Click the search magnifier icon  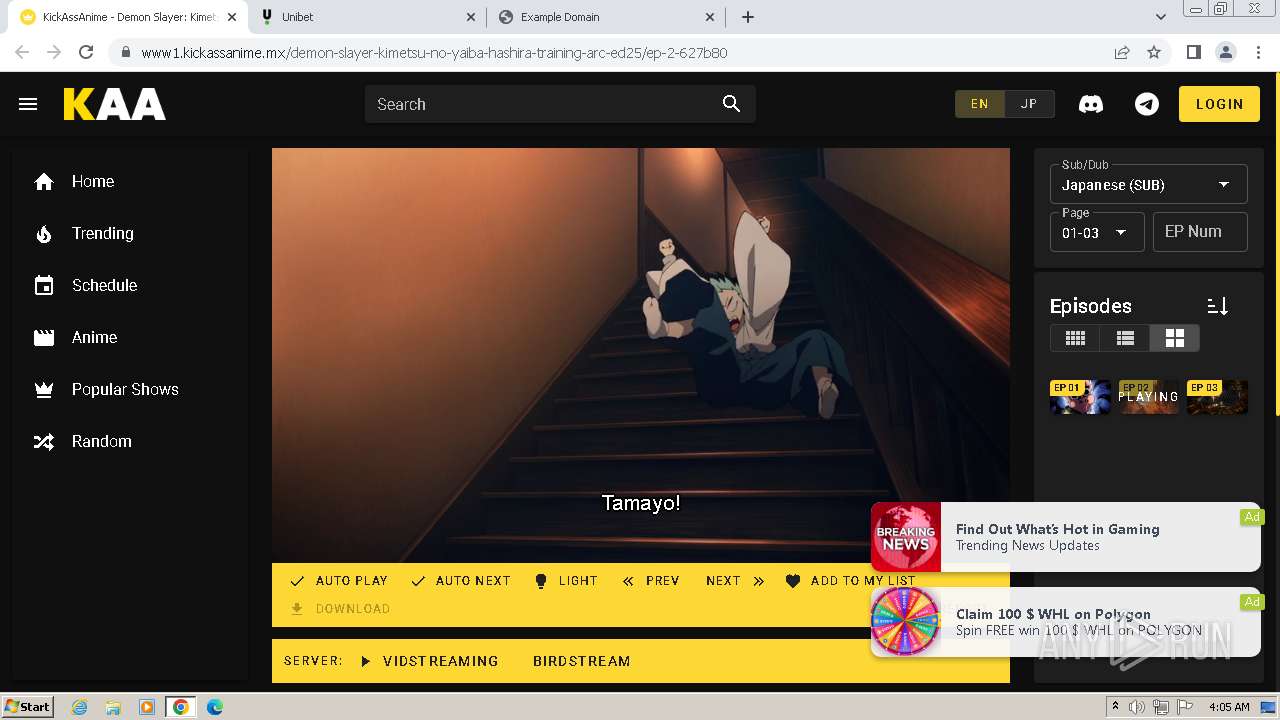(x=731, y=104)
